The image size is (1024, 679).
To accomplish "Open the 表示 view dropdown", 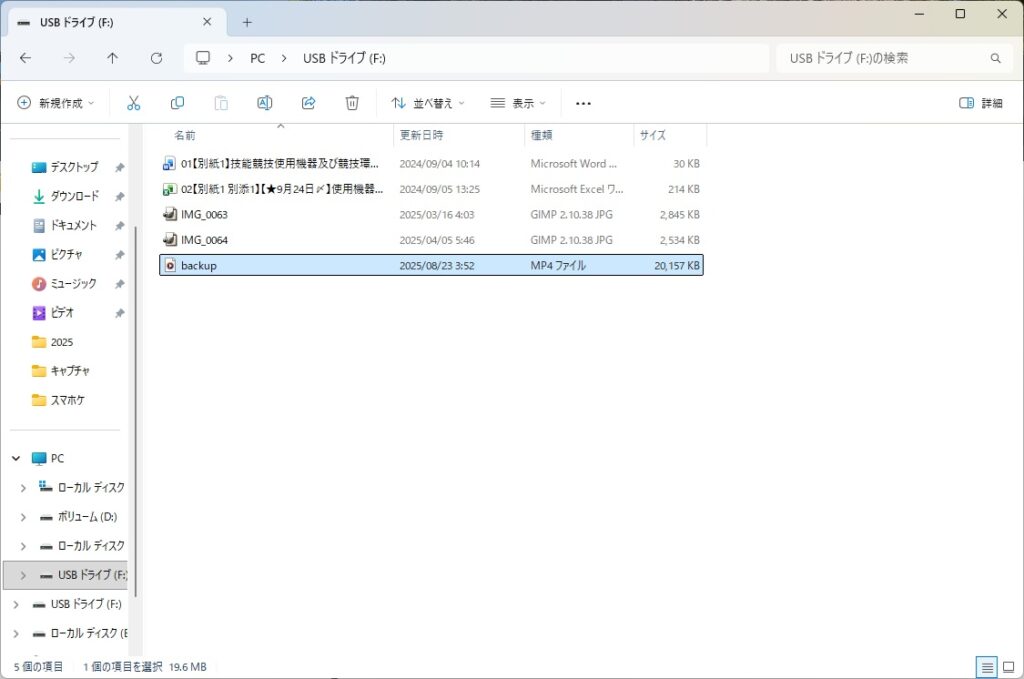I will 518,103.
